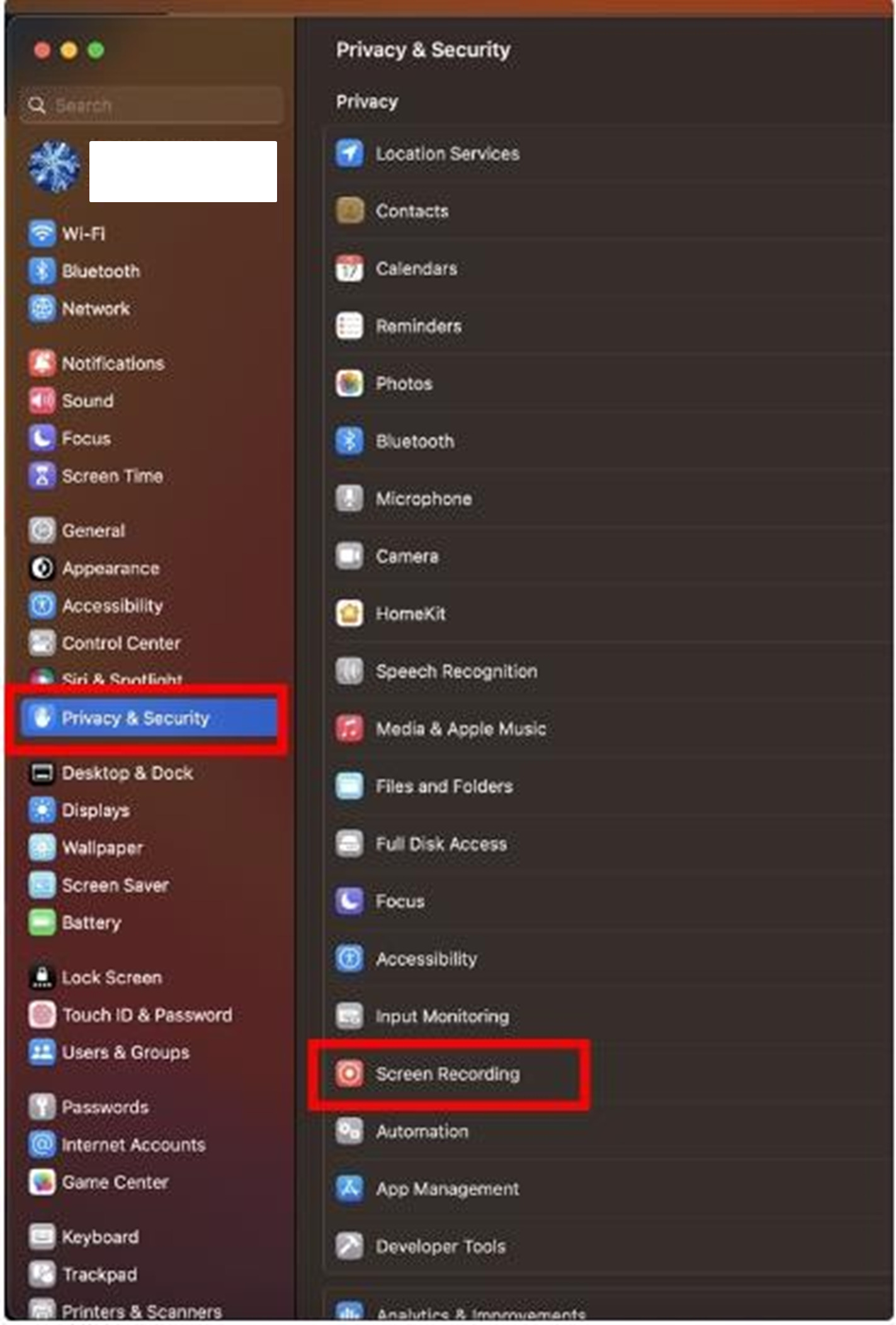
Task: Open Speech Recognition privacy row
Action: (x=608, y=671)
